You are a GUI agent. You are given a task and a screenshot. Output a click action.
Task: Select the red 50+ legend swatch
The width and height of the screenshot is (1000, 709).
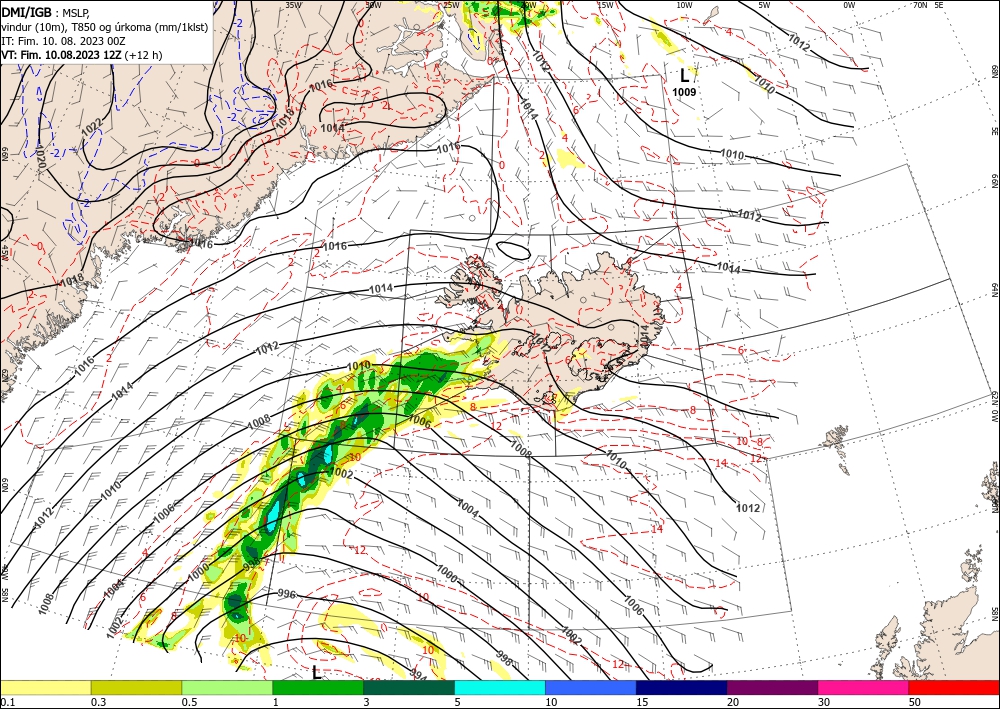(954, 687)
